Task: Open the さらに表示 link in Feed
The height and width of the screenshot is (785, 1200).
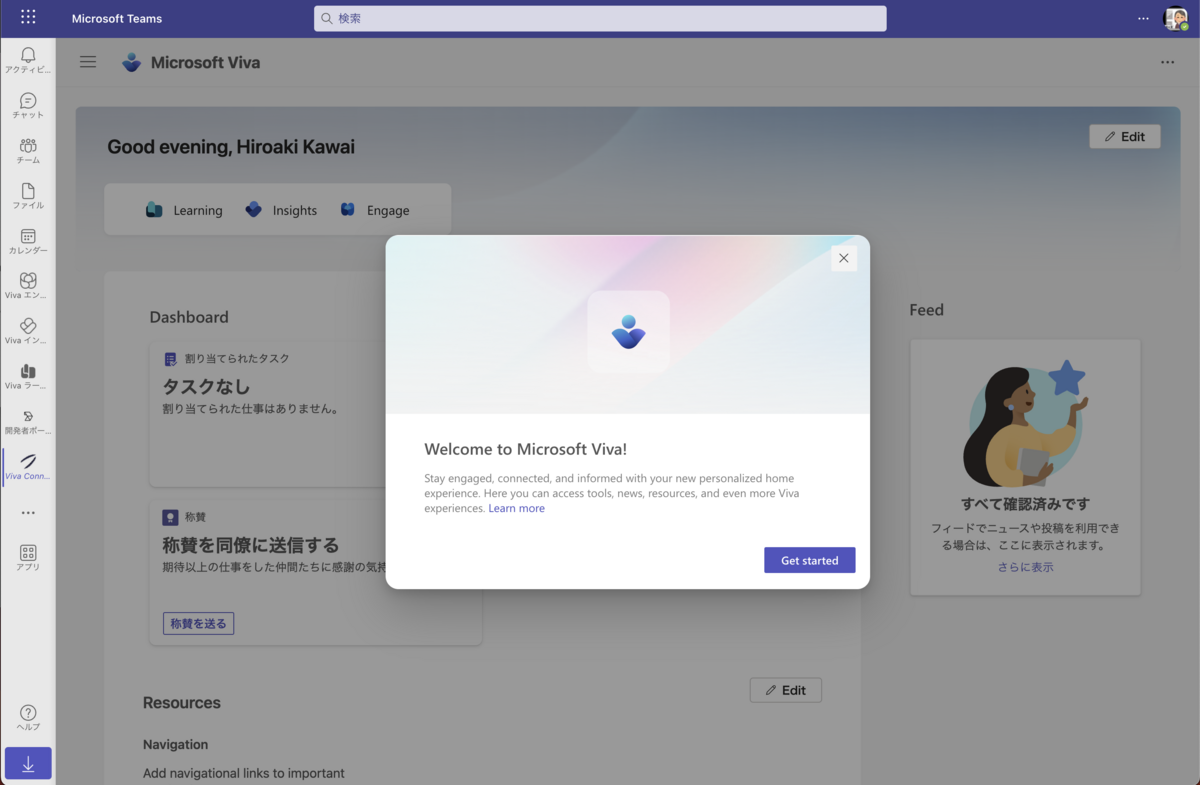Action: [x=1025, y=567]
